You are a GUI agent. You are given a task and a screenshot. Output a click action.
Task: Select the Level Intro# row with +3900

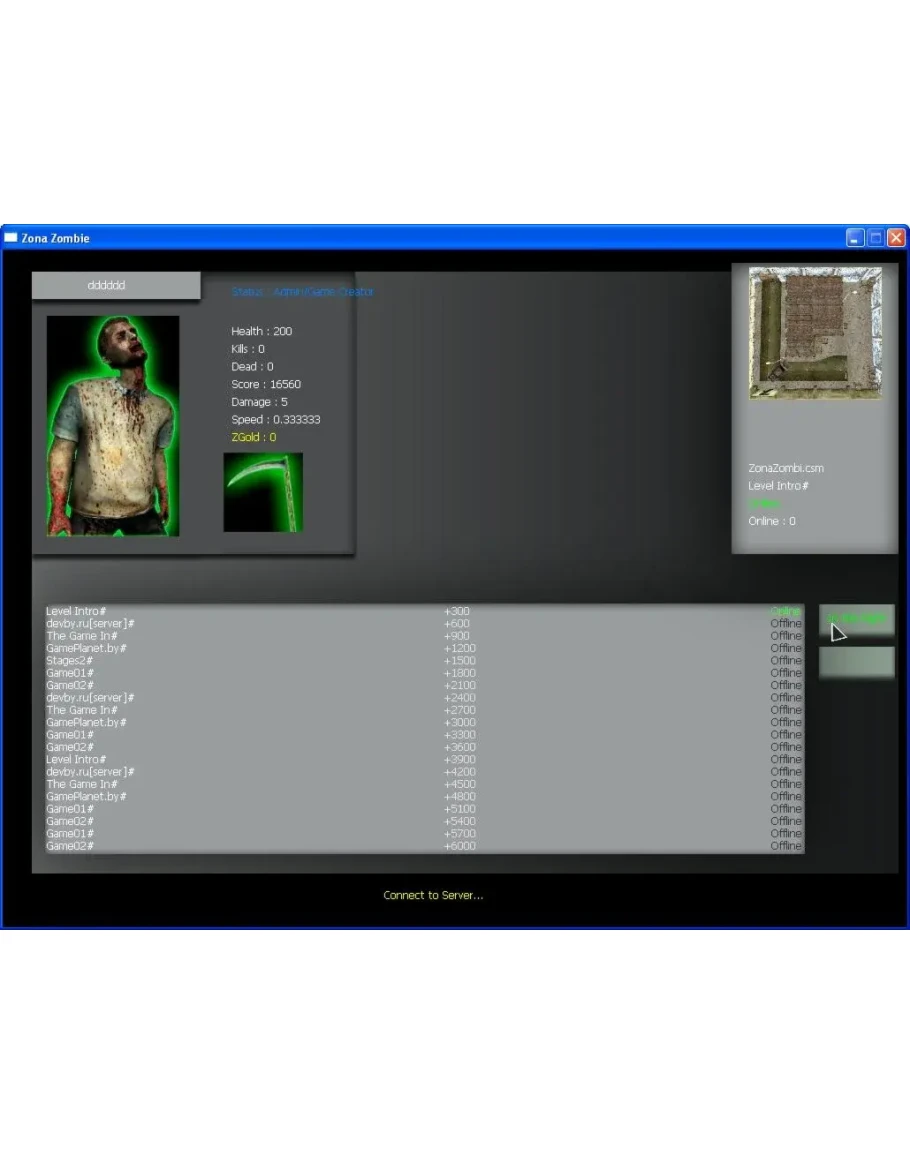(x=76, y=759)
